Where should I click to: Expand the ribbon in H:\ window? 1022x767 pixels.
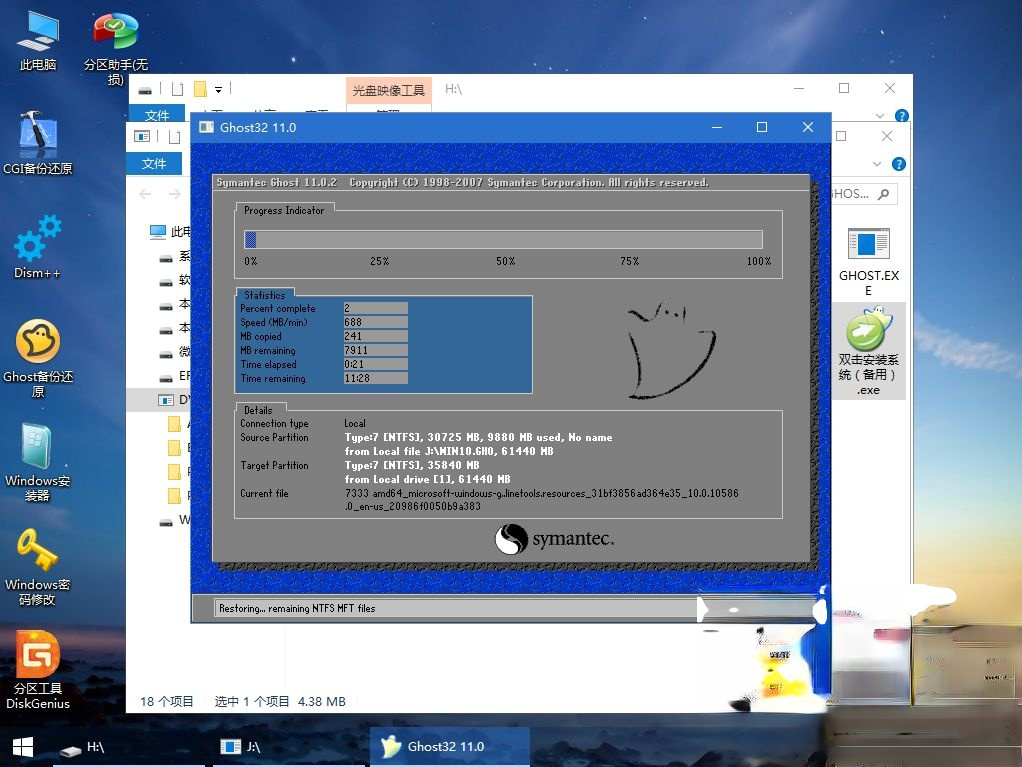click(x=880, y=115)
